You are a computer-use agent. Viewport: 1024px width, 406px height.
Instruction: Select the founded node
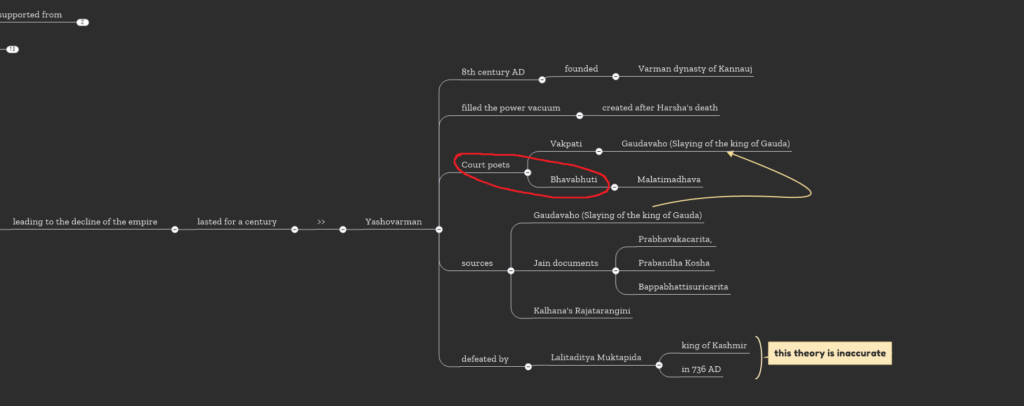coord(581,69)
